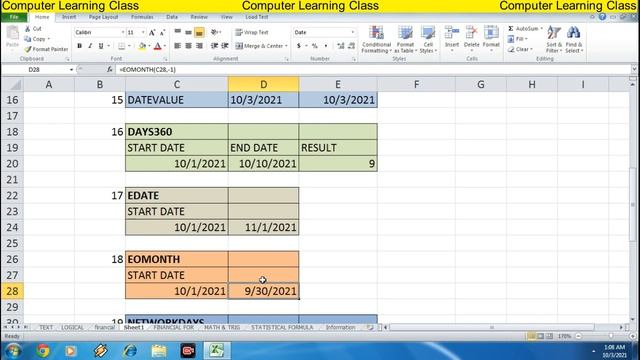The width and height of the screenshot is (640, 360).
Task: Open Internet Explorer from the taskbar
Action: (130, 351)
